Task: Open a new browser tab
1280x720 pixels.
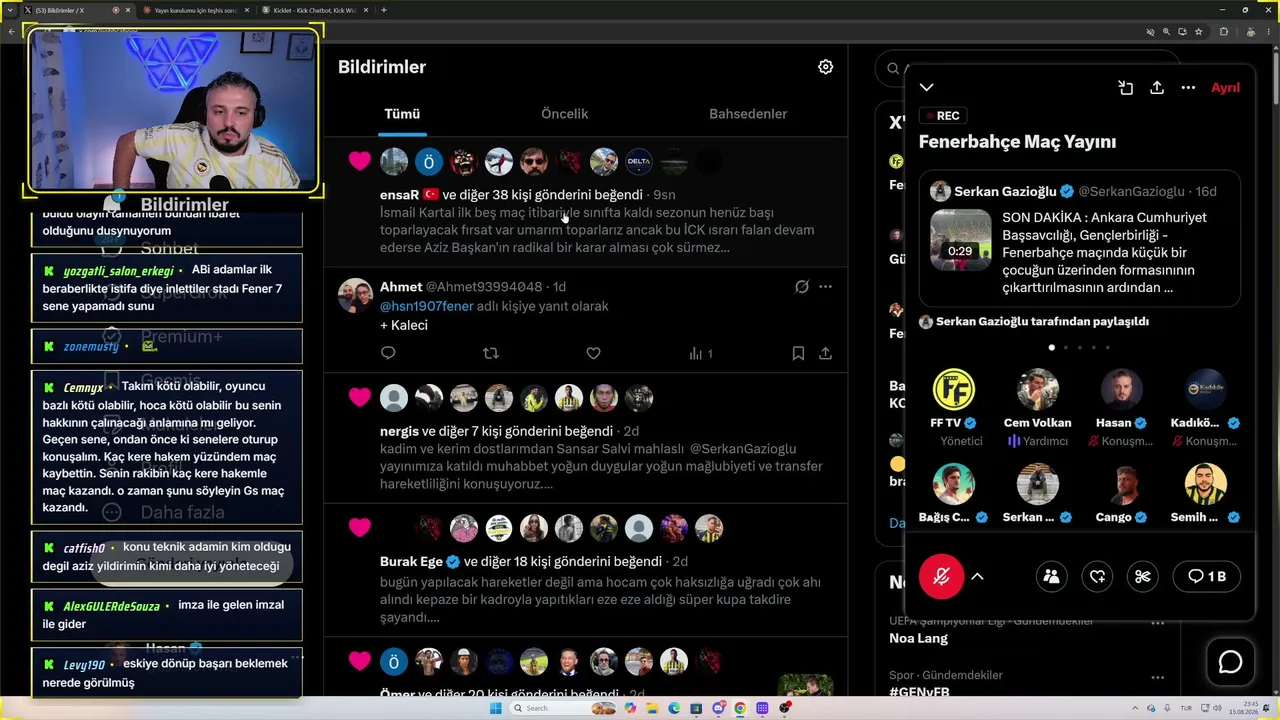Action: click(x=384, y=10)
